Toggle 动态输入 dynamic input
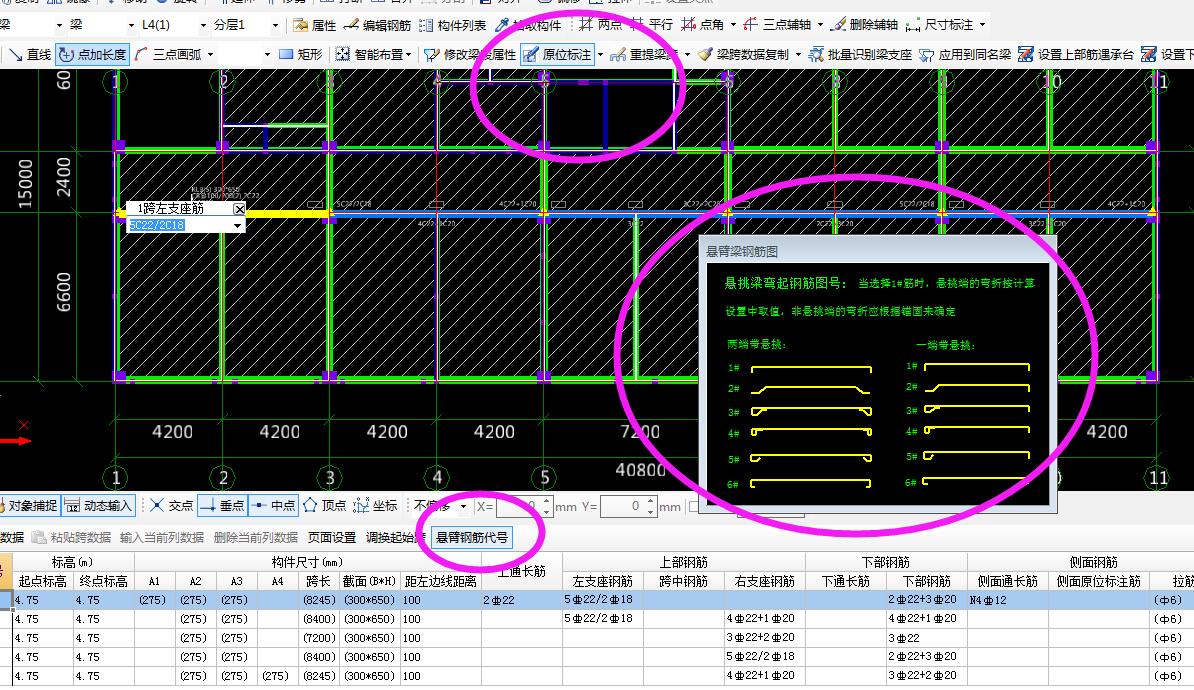The height and width of the screenshot is (690, 1194). (x=98, y=506)
